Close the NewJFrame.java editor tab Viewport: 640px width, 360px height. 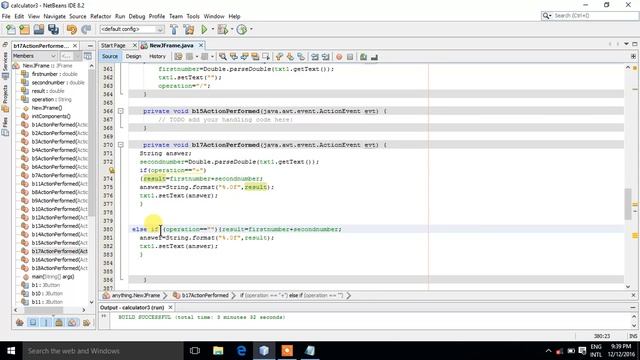(201, 45)
